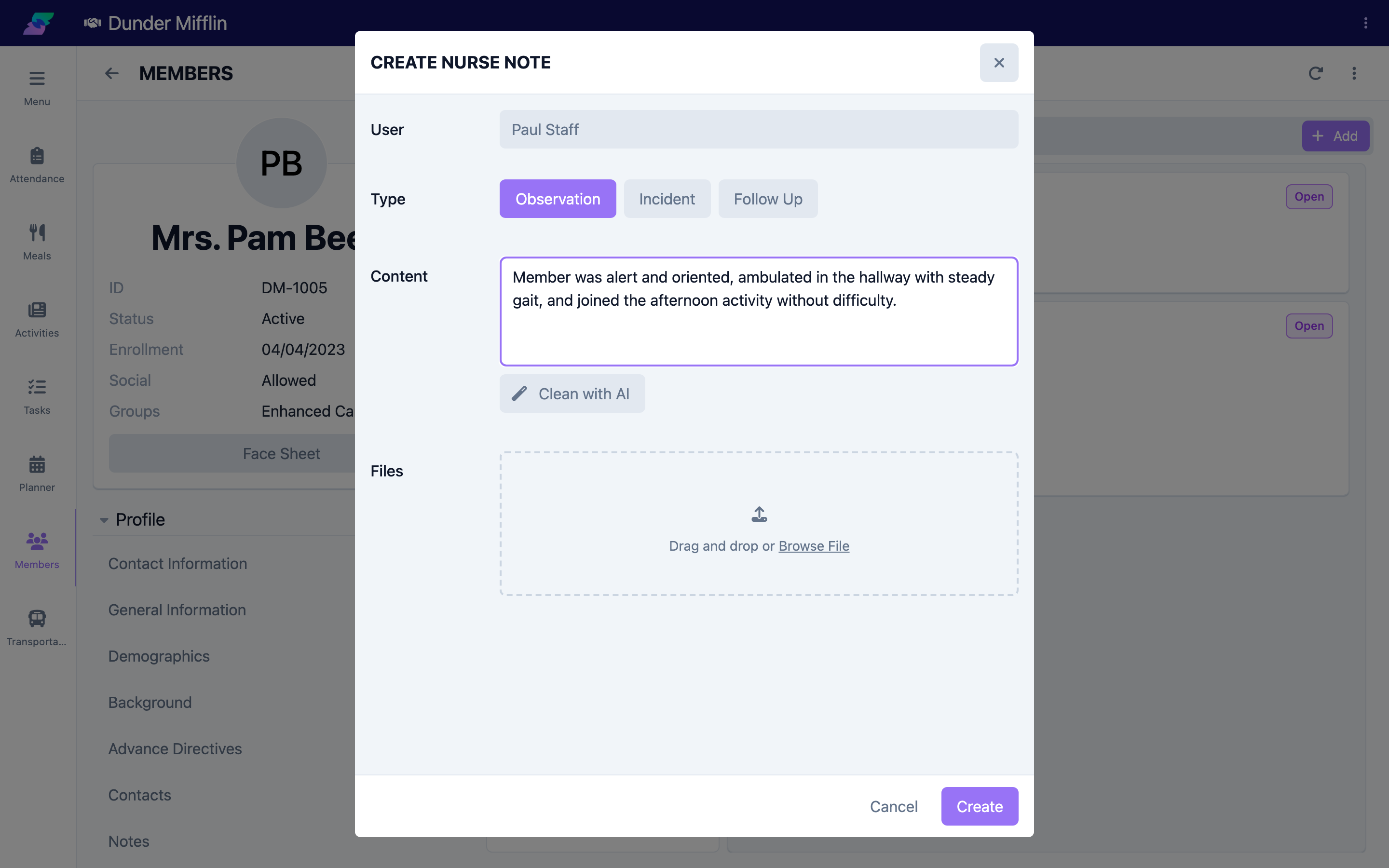Open Background section
Screen dimensions: 1389x868
pyautogui.click(x=150, y=703)
